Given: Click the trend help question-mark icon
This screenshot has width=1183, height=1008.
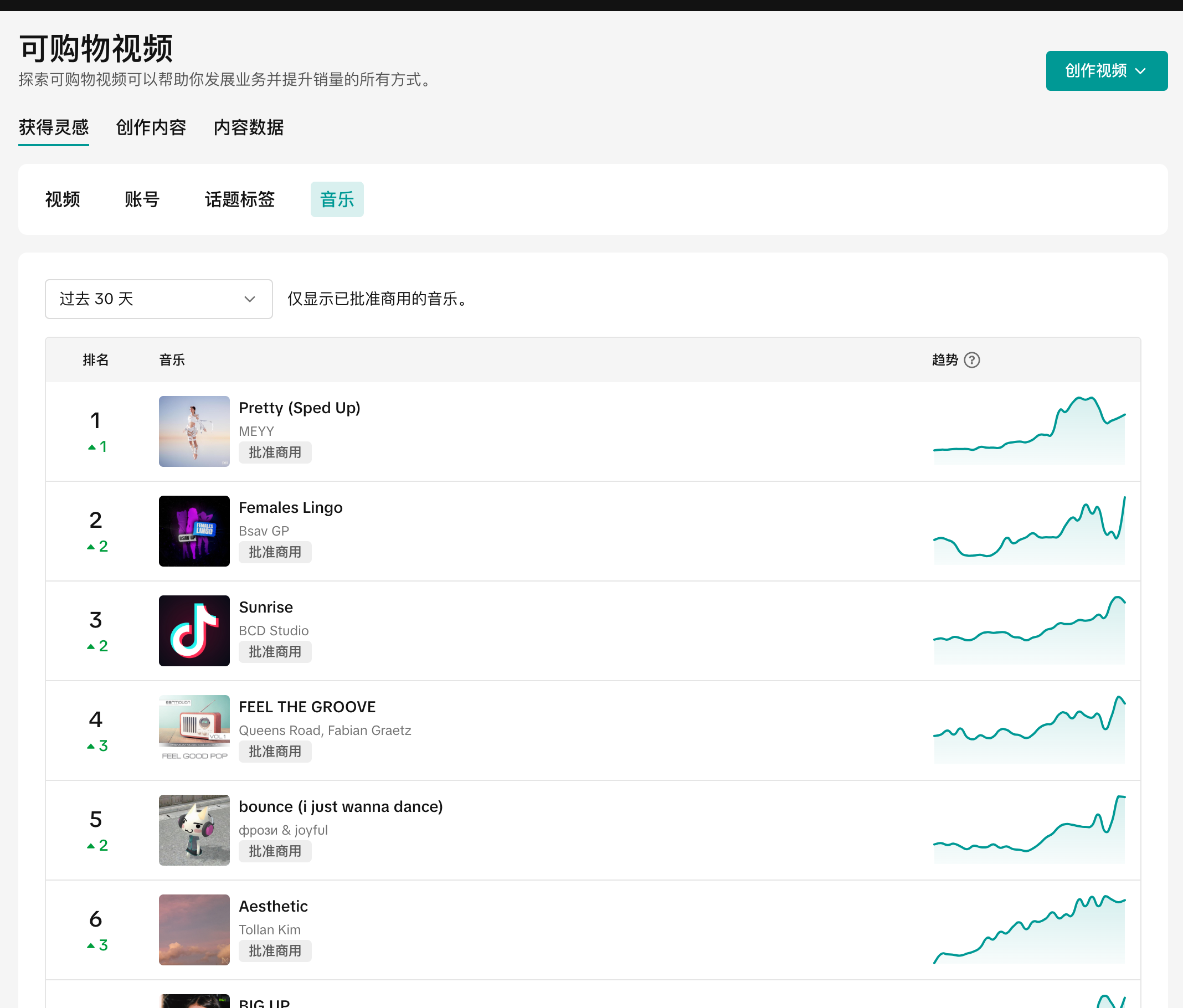Looking at the screenshot, I should tap(971, 360).
